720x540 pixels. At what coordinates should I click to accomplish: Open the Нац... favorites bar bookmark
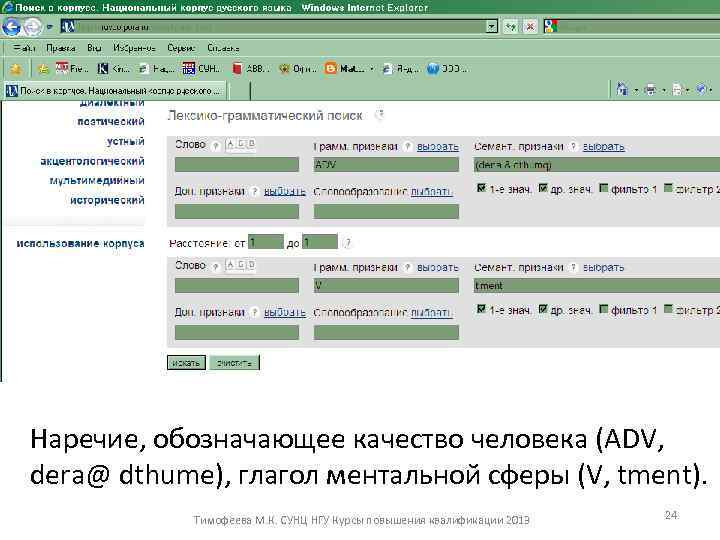(157, 69)
